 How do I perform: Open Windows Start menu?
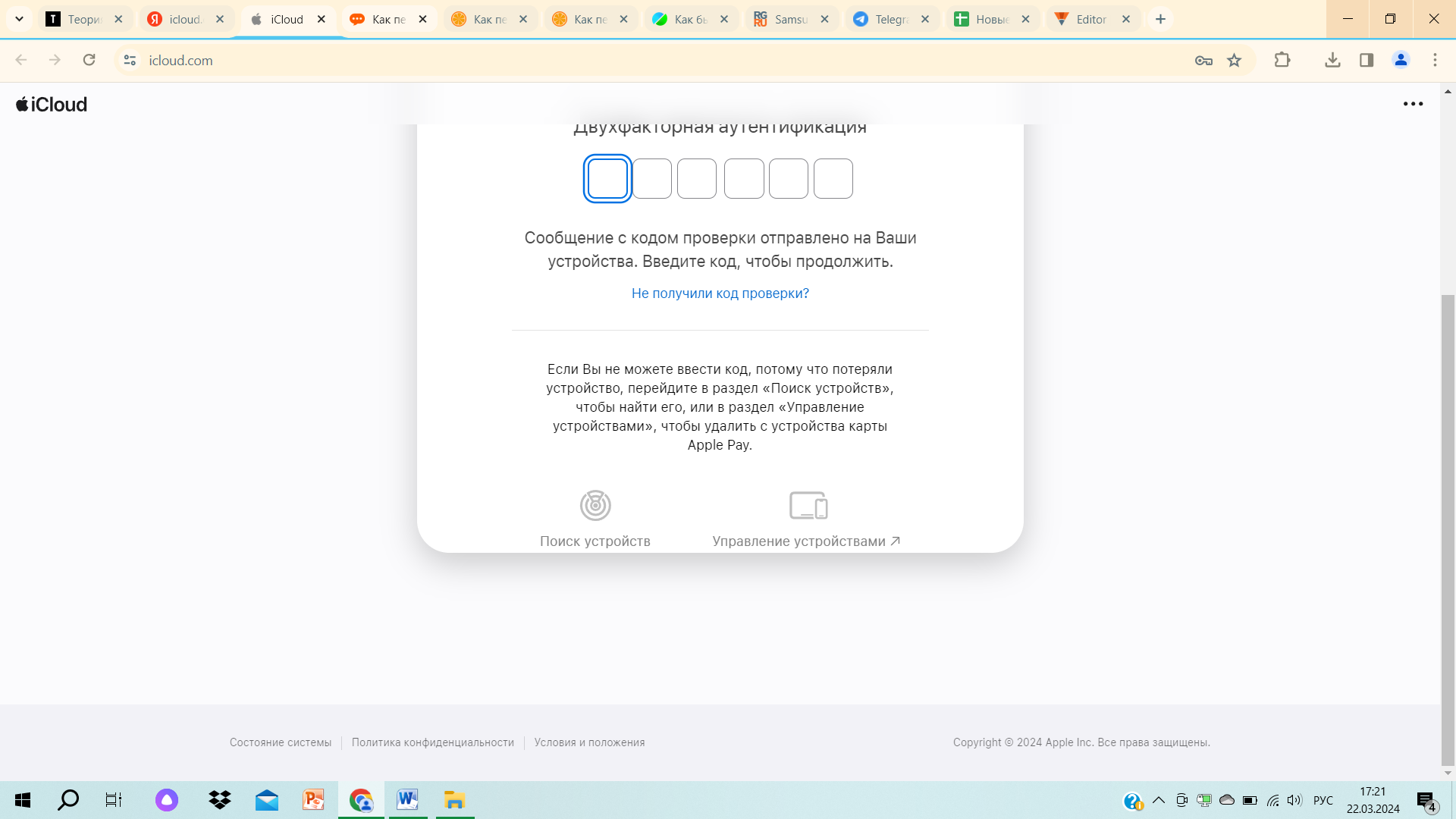23,800
